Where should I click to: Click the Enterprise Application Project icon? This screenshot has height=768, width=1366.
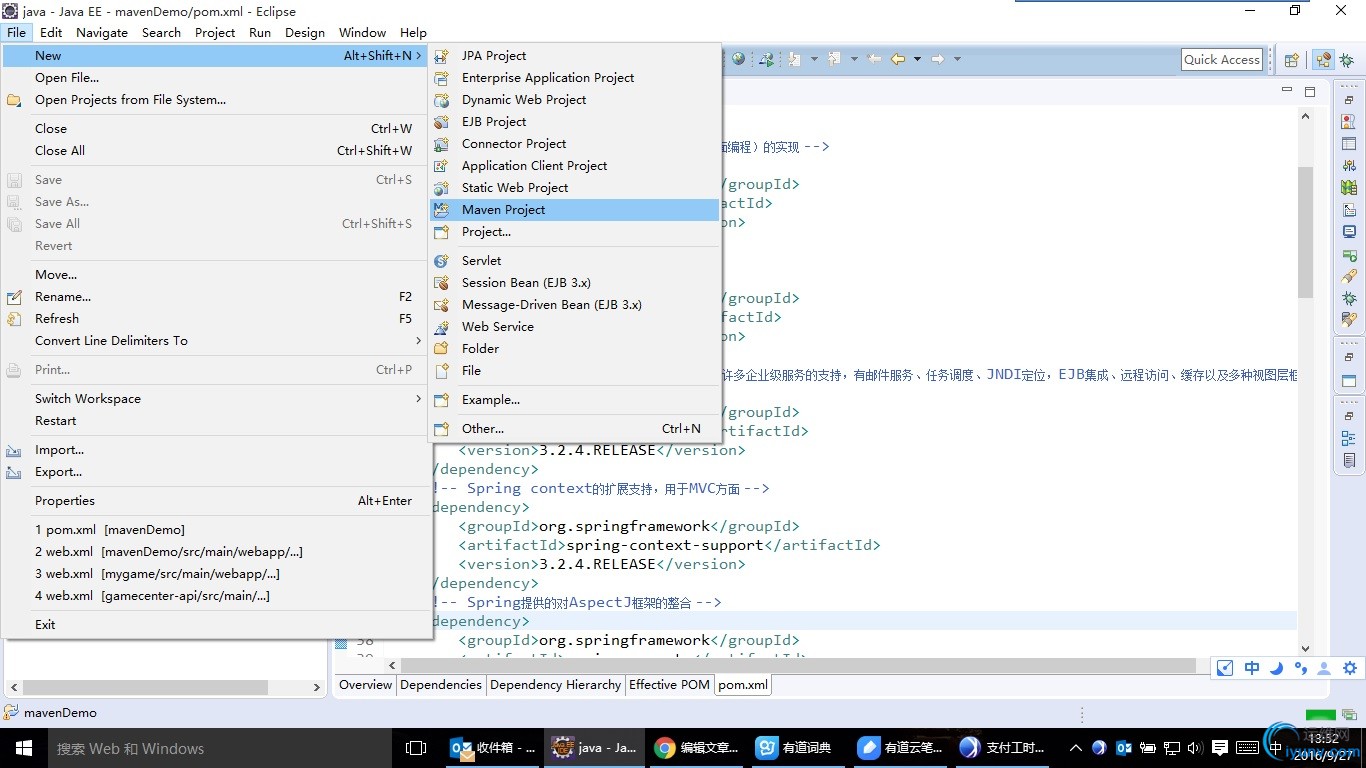pos(441,78)
